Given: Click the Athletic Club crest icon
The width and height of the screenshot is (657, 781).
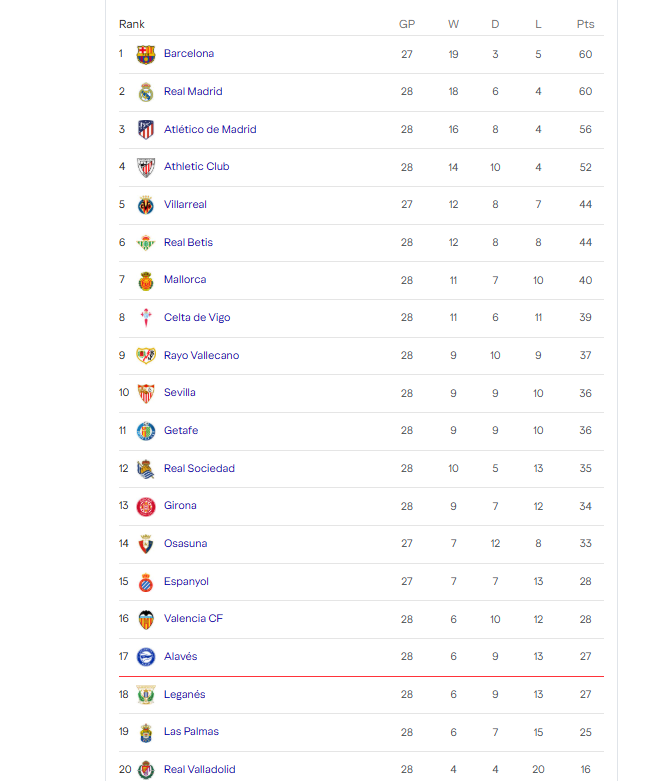Looking at the screenshot, I should coord(146,167).
